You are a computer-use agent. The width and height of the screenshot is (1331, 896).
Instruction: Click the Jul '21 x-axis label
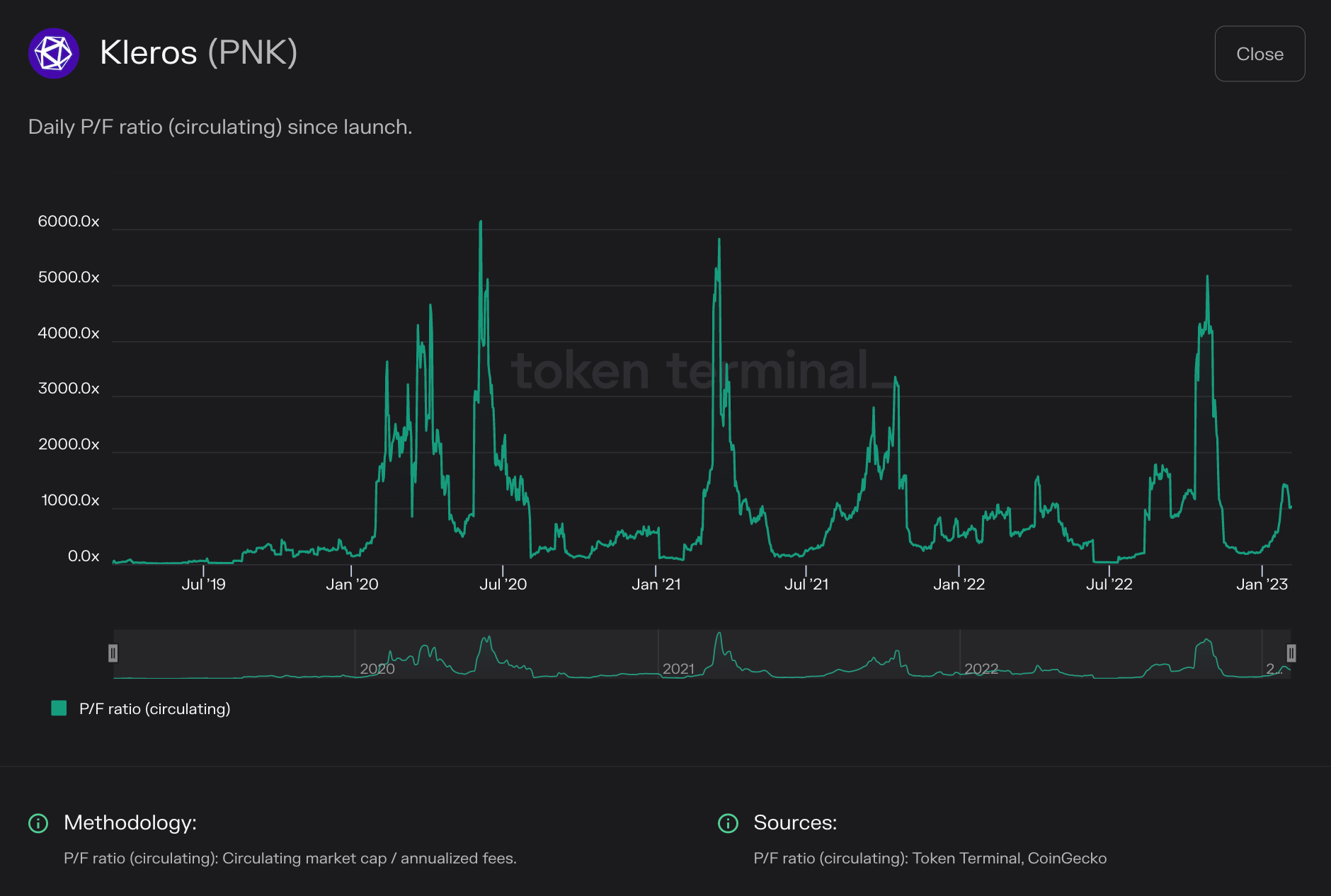point(806,585)
